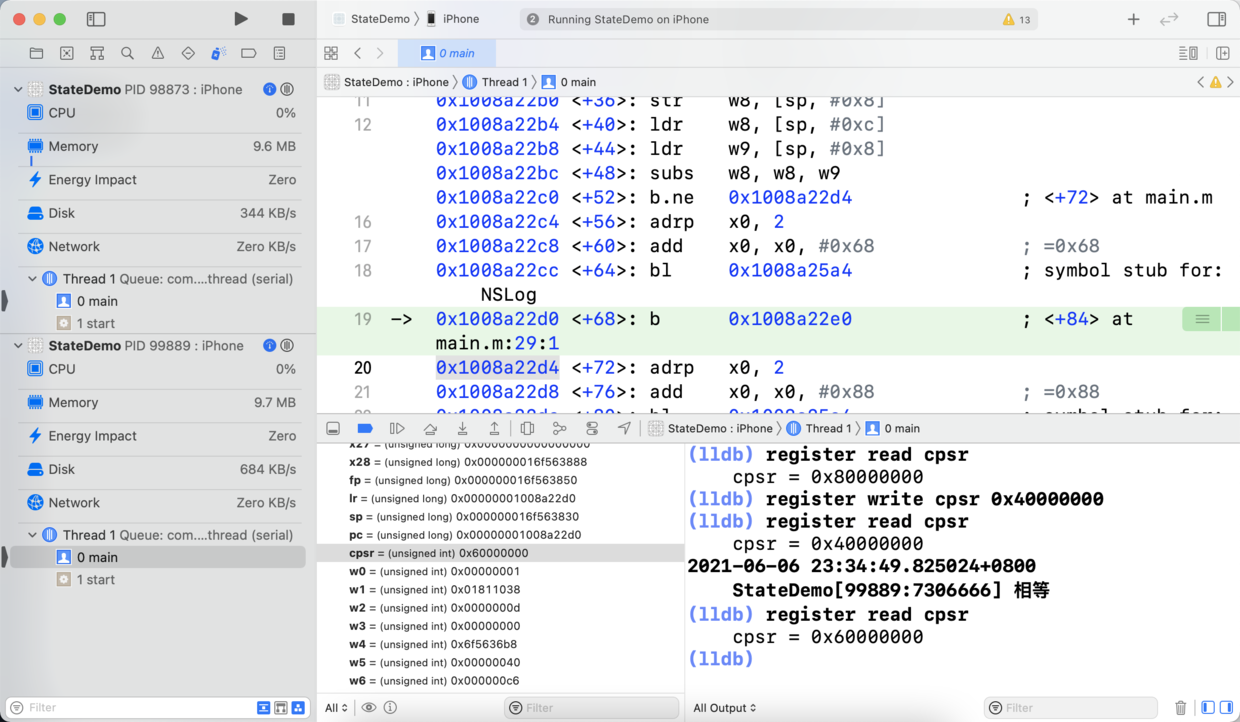Screen dimensions: 1240x722
Task: Open the related items grid icon
Action: (x=331, y=53)
